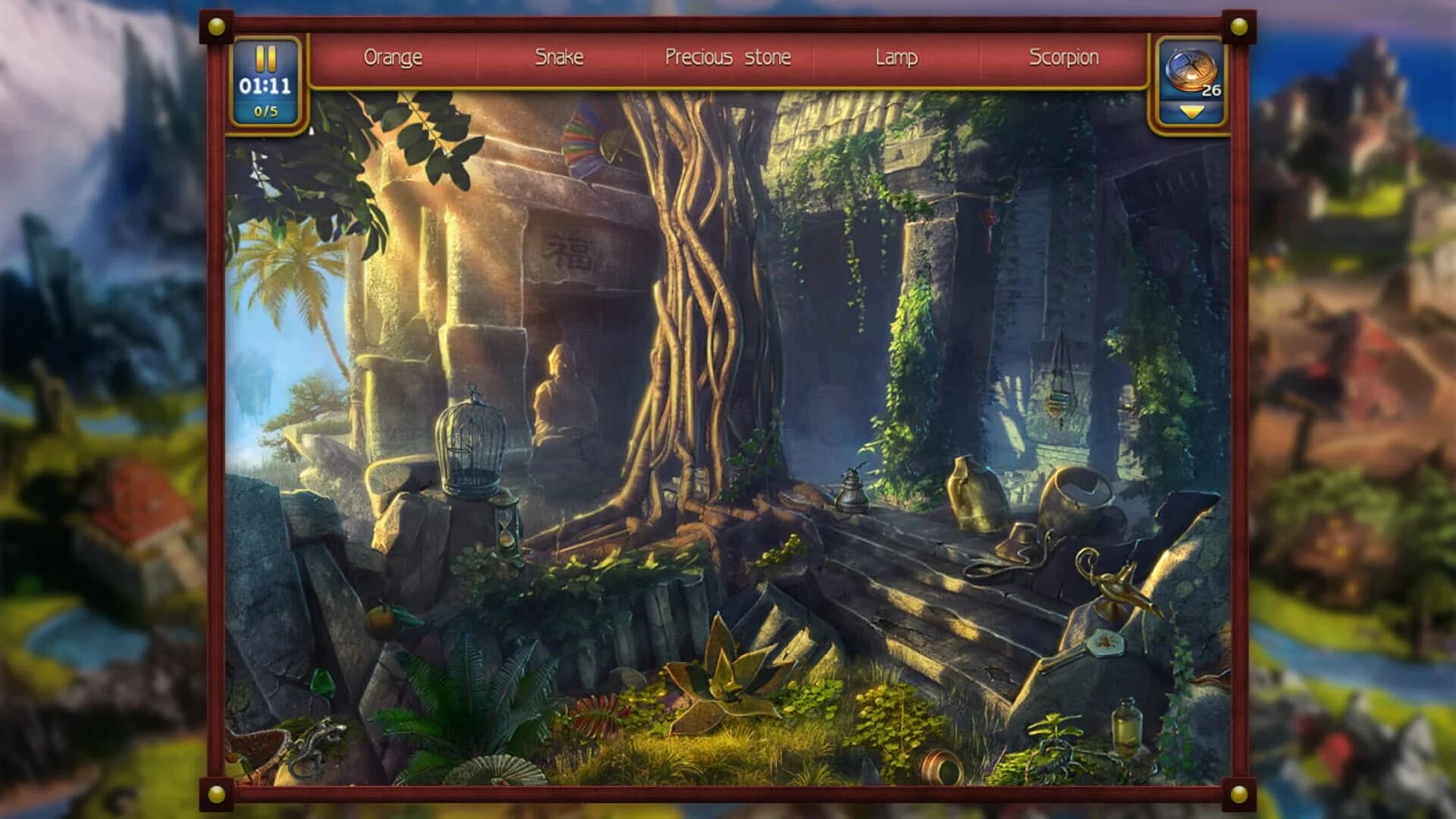Select "Orange" in the objects bar
This screenshot has height=819, width=1456.
pyautogui.click(x=394, y=57)
